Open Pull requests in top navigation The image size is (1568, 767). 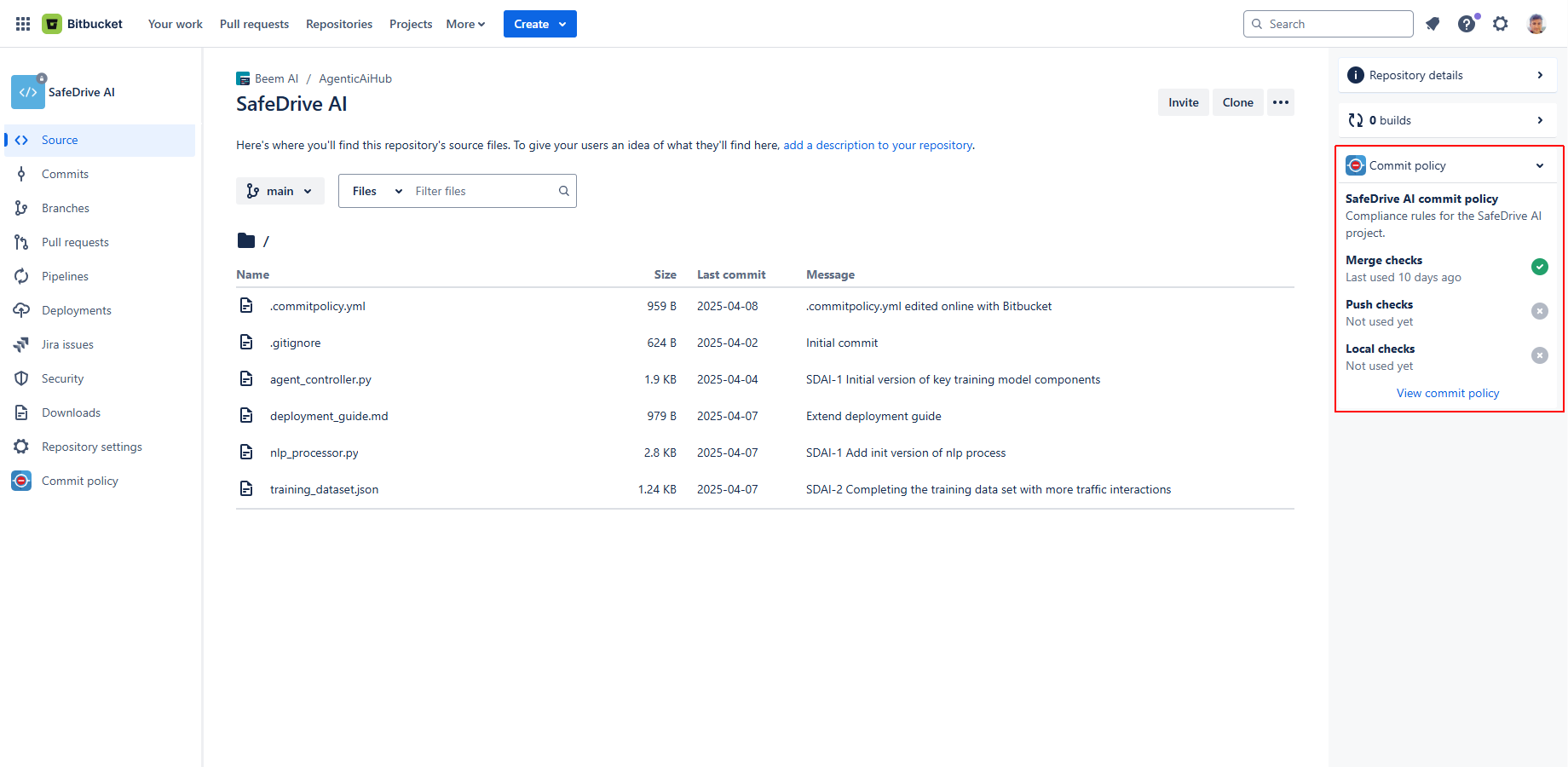coord(254,24)
